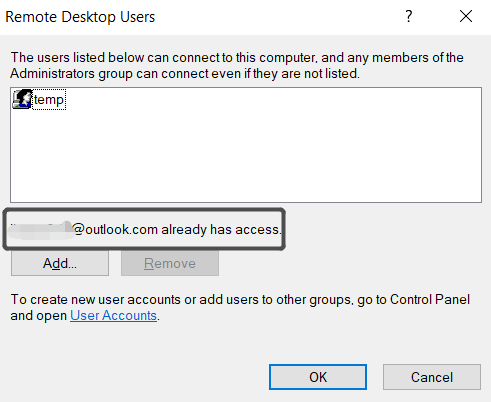Click the grayed Remove button
491x402 pixels.
170,263
